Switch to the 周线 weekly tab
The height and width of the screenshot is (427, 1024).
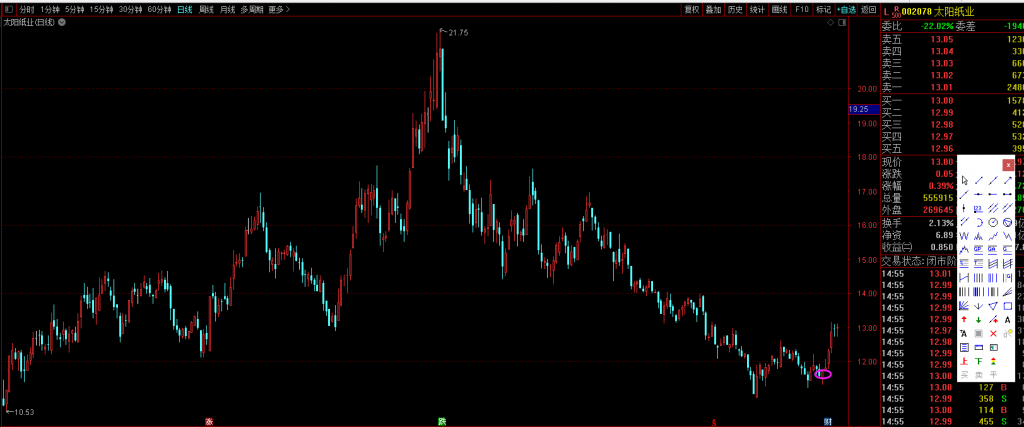(205, 9)
